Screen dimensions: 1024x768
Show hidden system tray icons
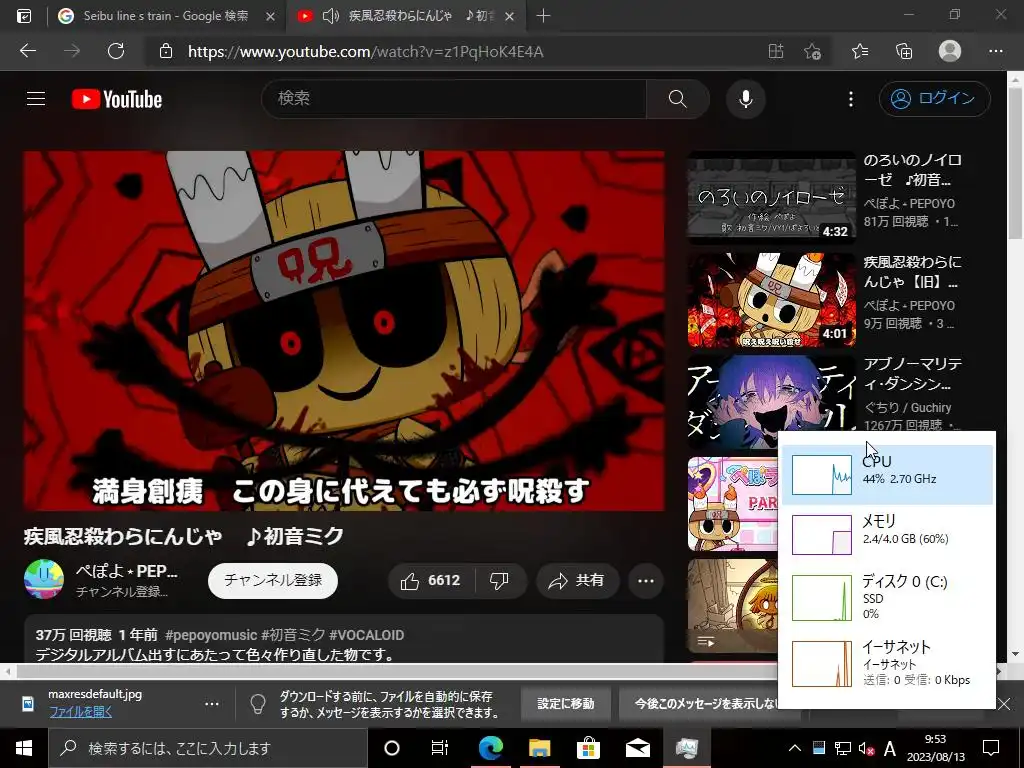click(x=794, y=748)
